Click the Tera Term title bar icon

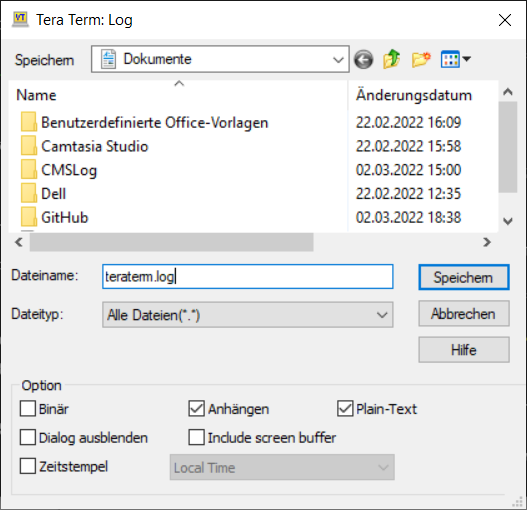coord(20,19)
